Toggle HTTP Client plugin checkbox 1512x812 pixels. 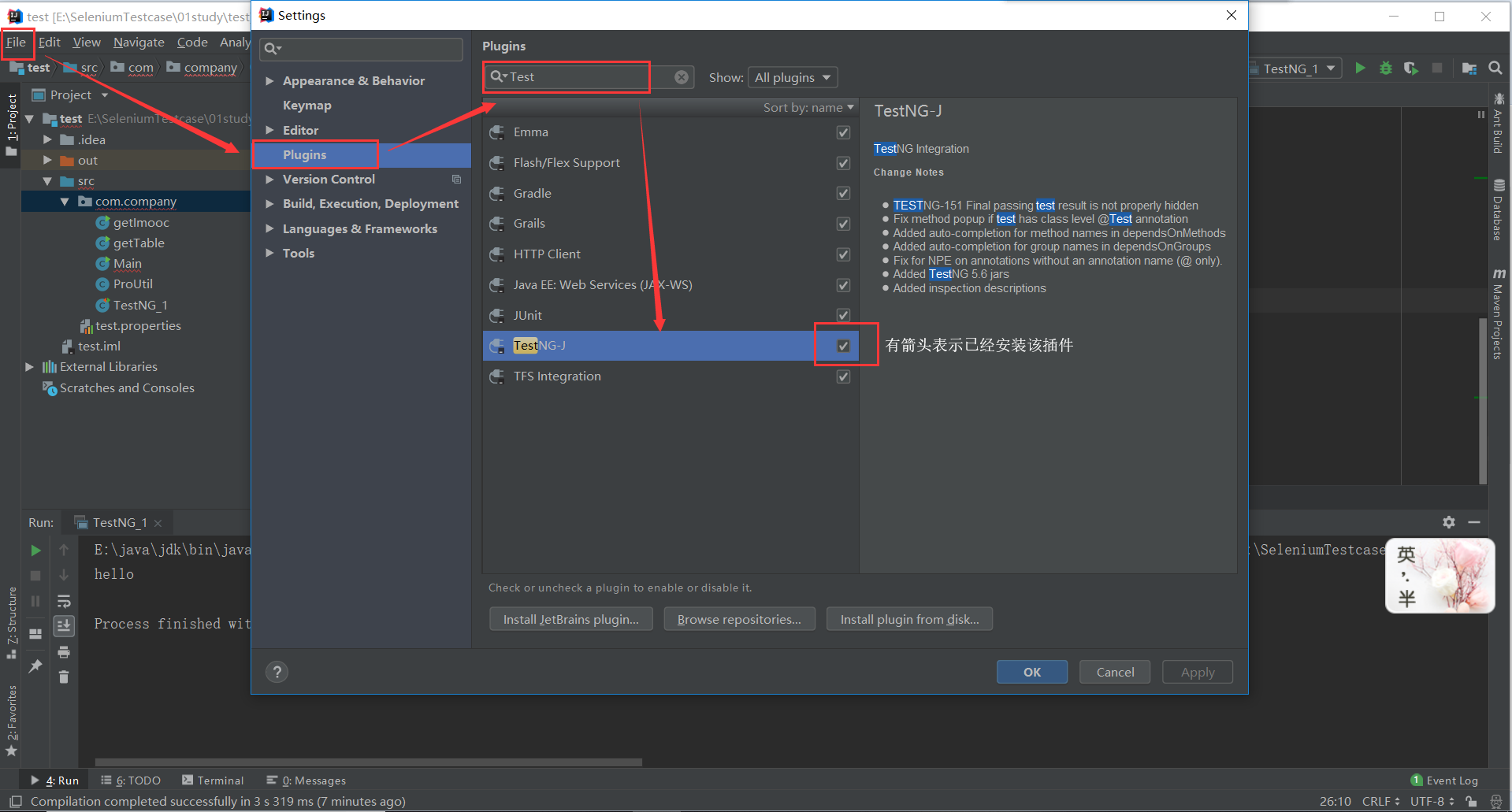pyautogui.click(x=843, y=254)
